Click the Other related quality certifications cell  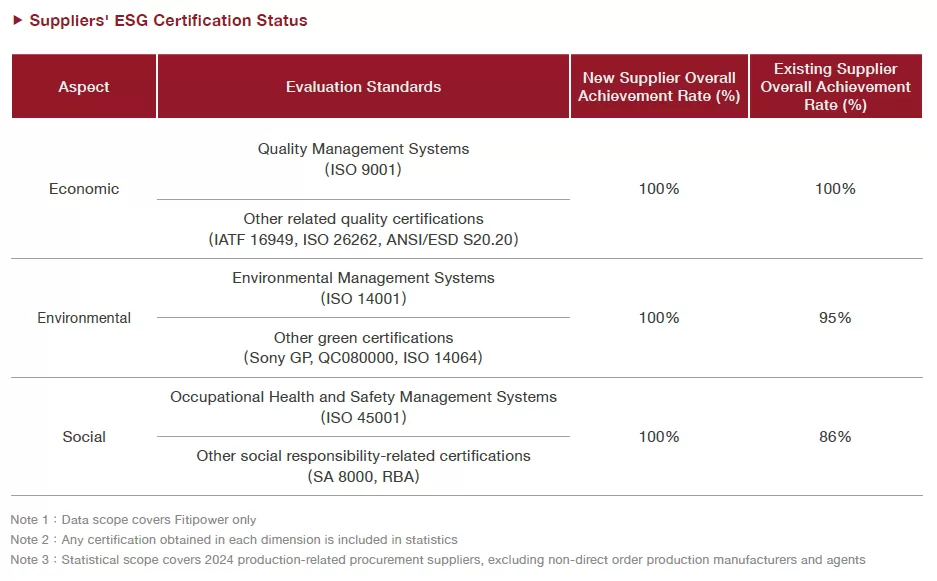coord(363,229)
